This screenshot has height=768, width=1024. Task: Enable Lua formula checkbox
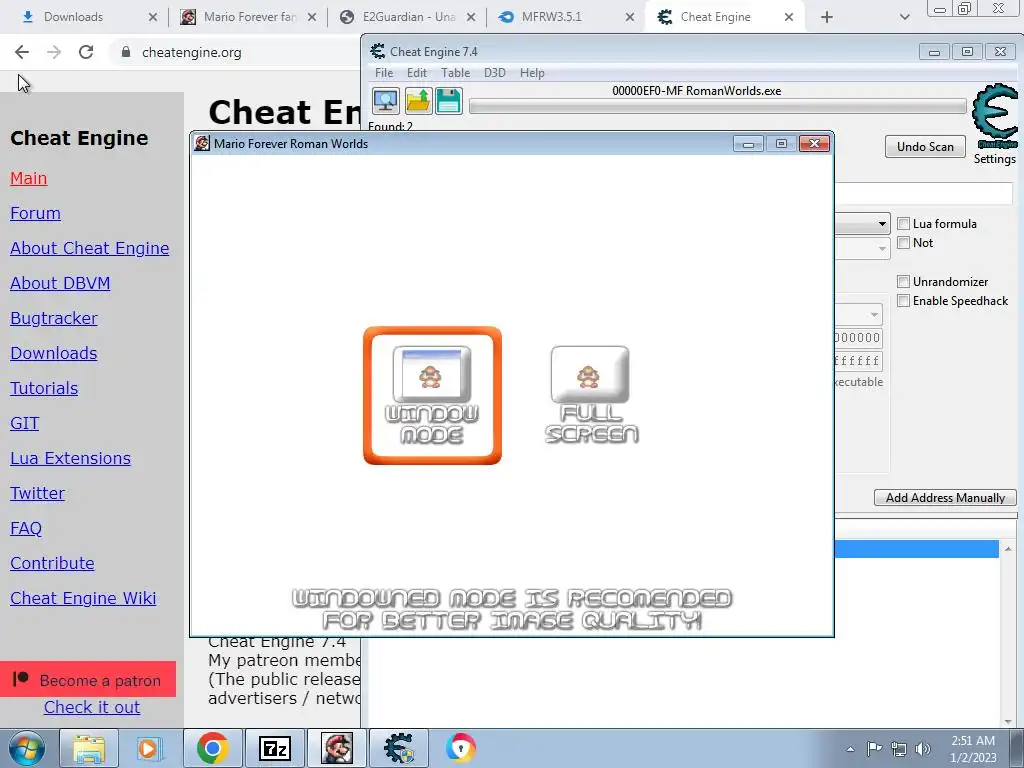pyautogui.click(x=903, y=224)
